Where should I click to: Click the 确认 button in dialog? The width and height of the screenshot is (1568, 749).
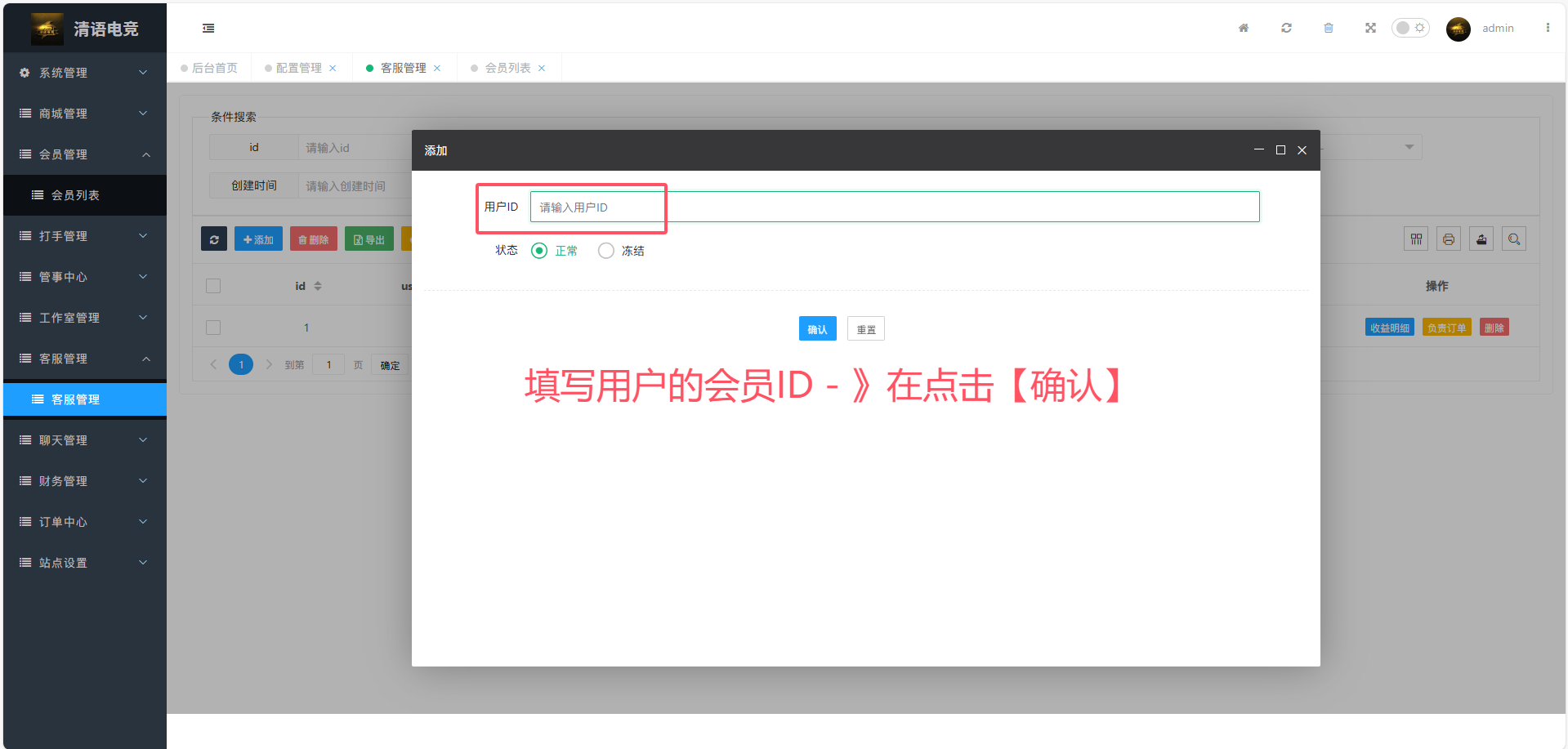point(817,329)
